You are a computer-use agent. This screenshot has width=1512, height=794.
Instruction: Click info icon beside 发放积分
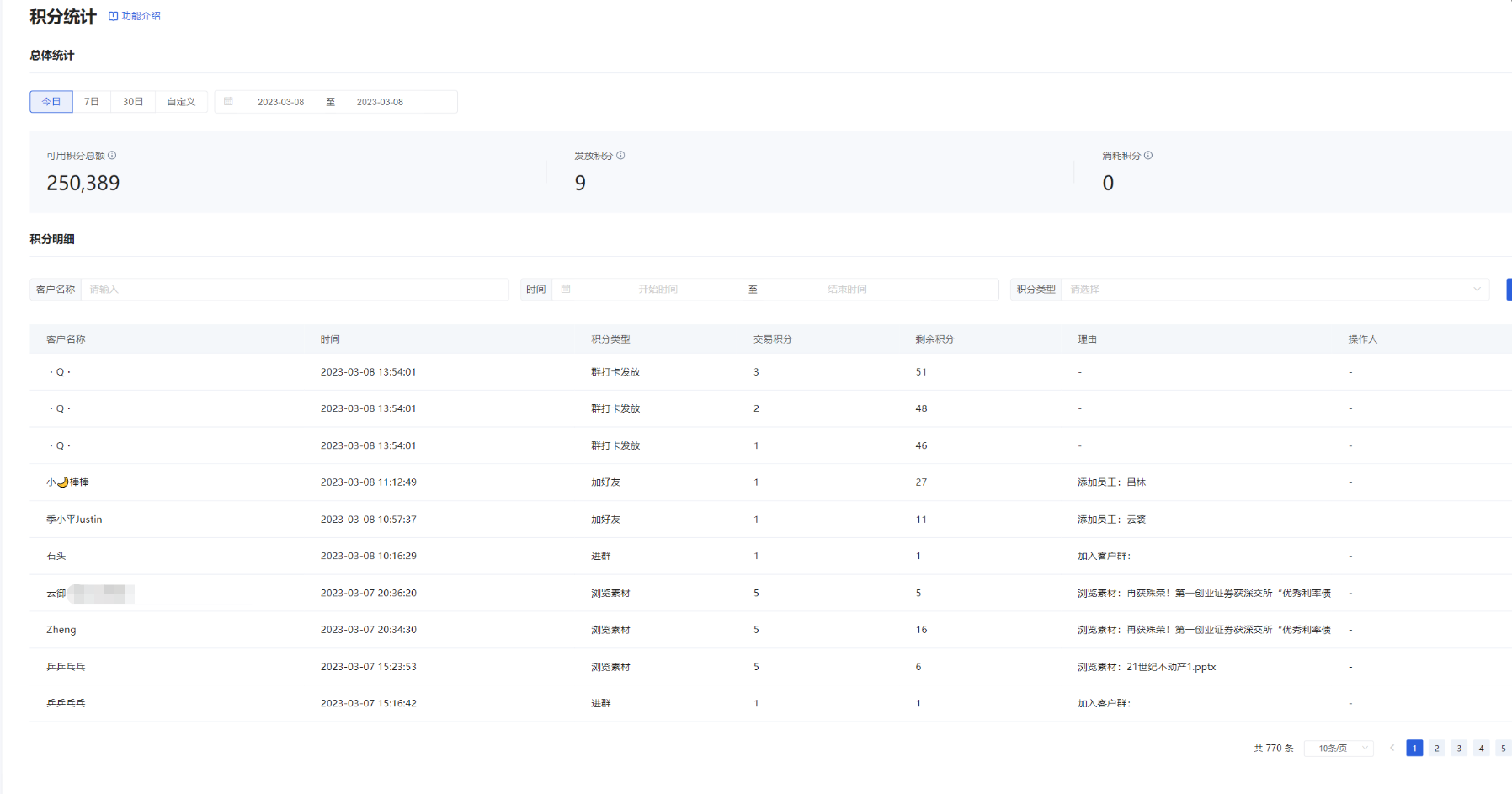click(x=620, y=156)
